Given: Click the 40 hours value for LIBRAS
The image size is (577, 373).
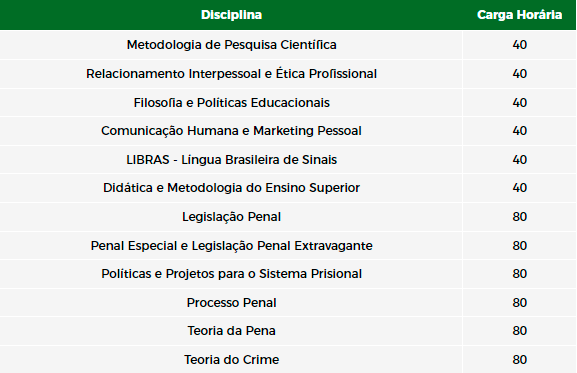Looking at the screenshot, I should (520, 160).
